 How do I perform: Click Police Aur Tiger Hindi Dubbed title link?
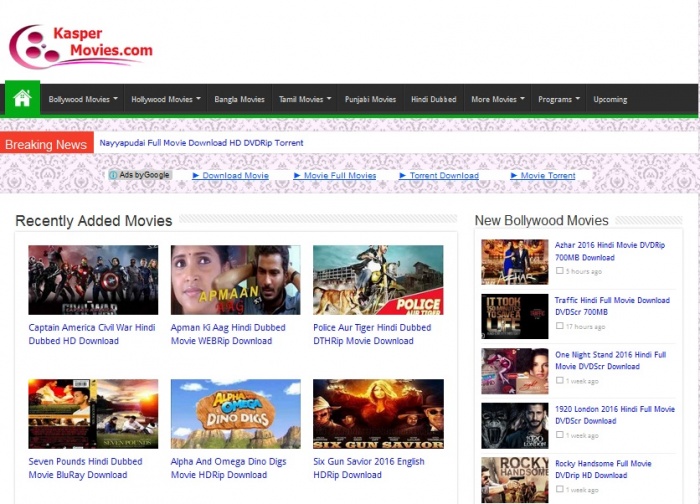[x=372, y=334]
